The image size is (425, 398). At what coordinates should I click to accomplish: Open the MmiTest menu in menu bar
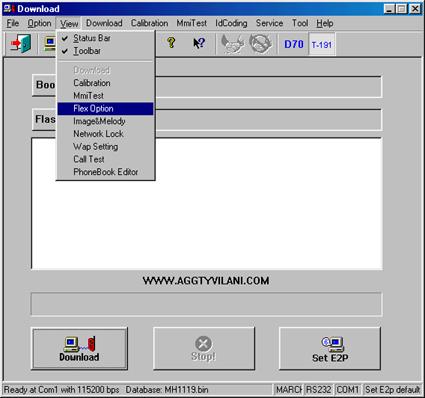click(192, 23)
